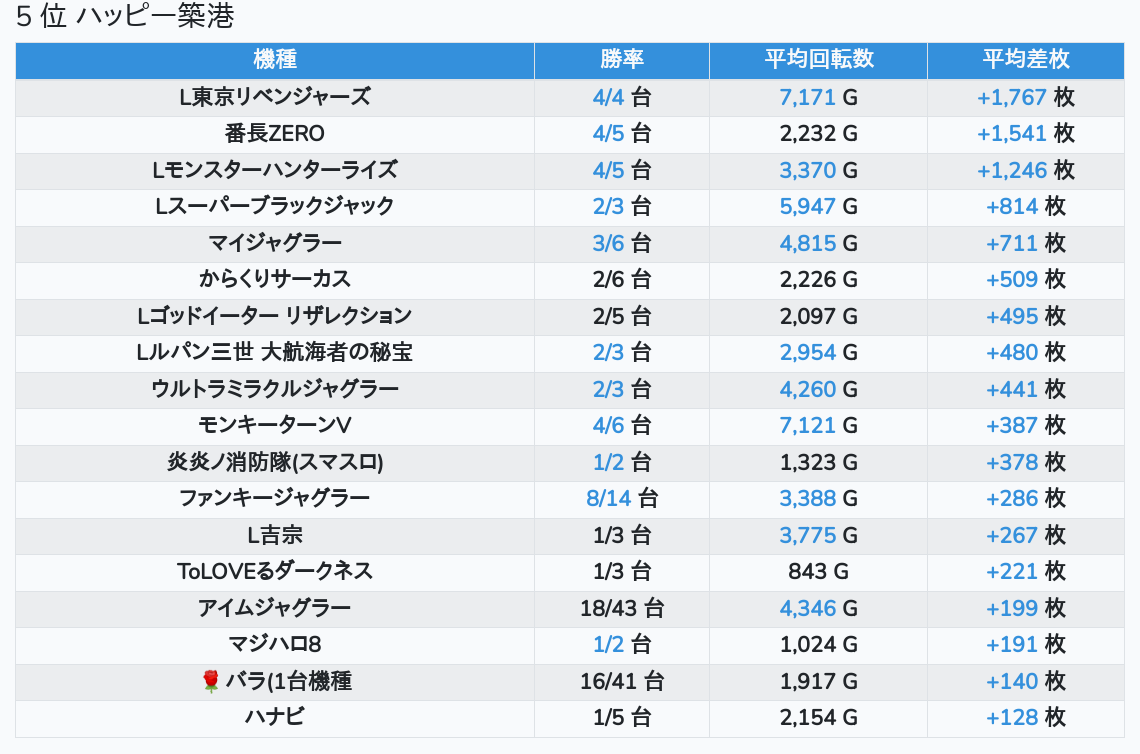This screenshot has width=1140, height=754.
Task: Click win rate 16/41 台 value
Action: pos(622,681)
